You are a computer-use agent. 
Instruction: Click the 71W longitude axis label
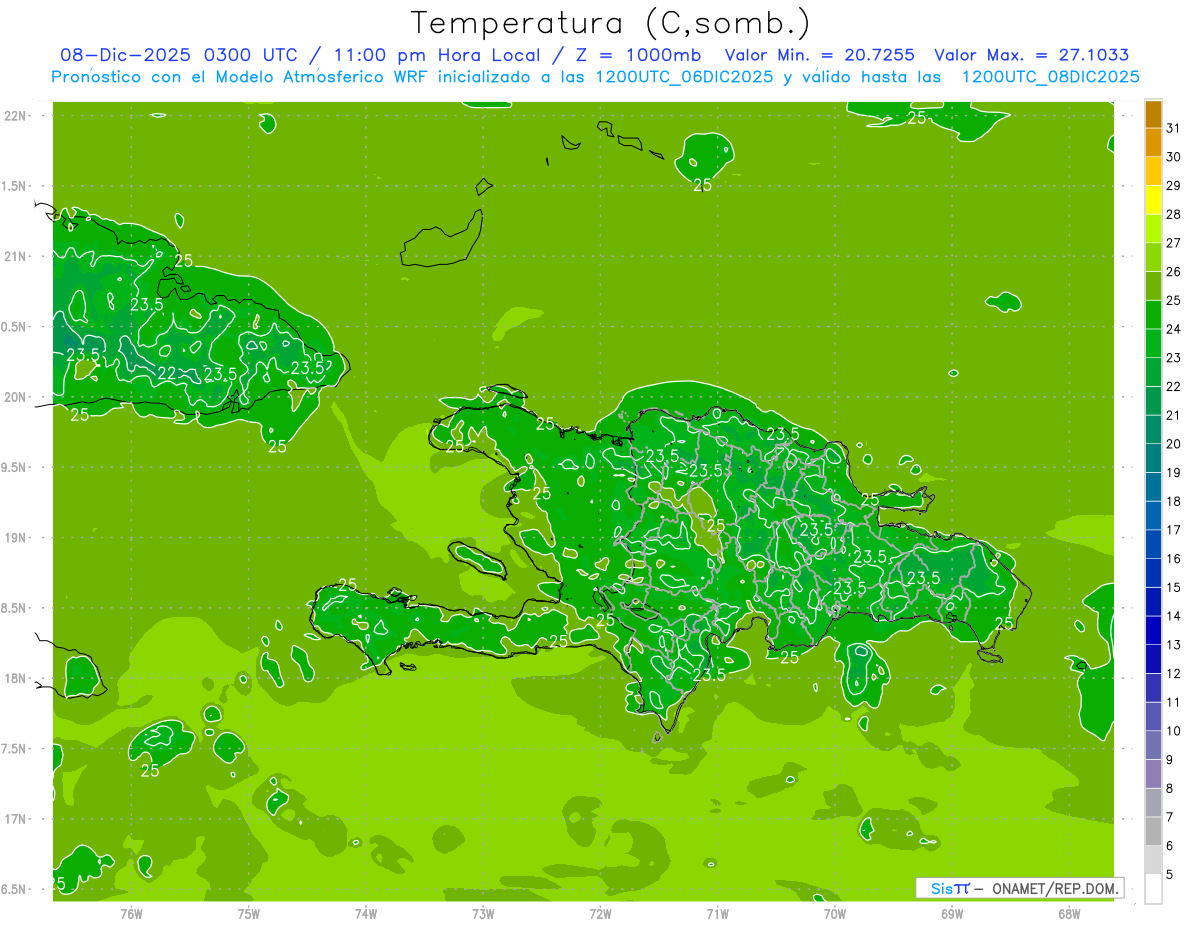(717, 913)
